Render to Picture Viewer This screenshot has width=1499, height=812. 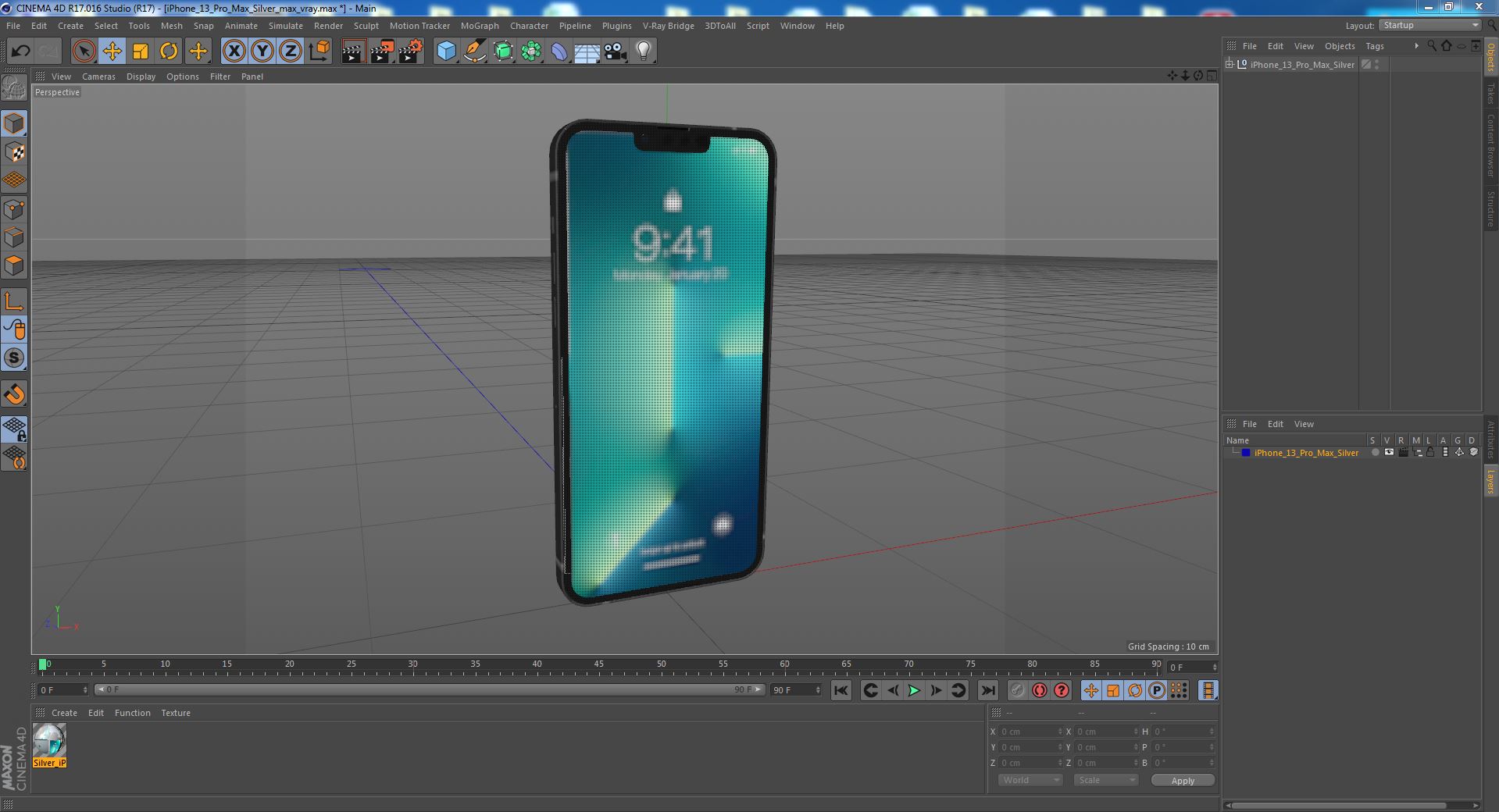tap(382, 52)
